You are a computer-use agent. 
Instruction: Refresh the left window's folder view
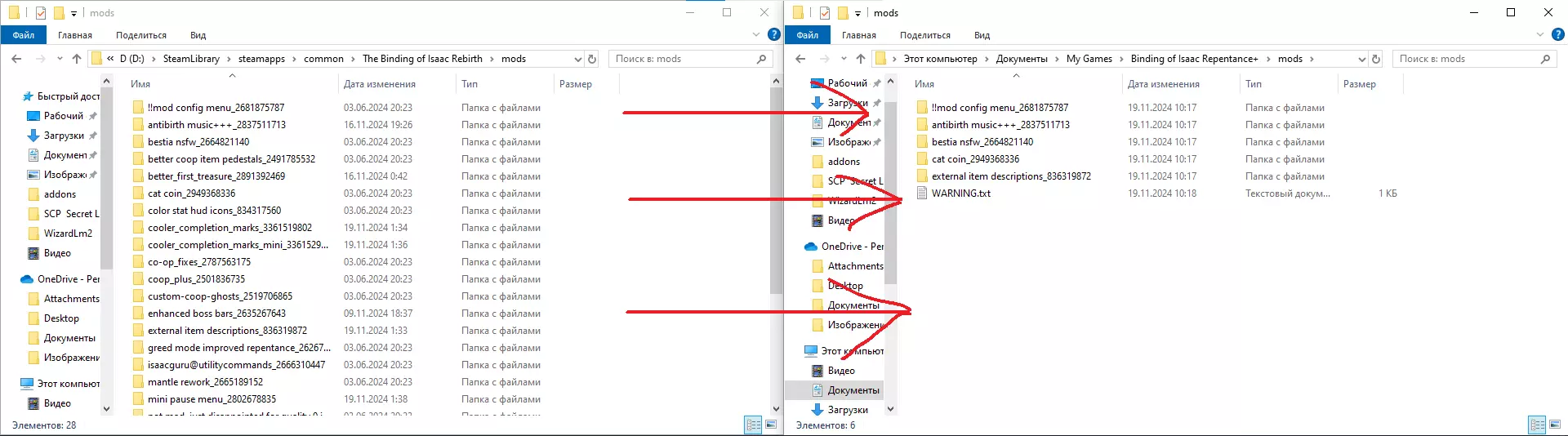pos(592,59)
